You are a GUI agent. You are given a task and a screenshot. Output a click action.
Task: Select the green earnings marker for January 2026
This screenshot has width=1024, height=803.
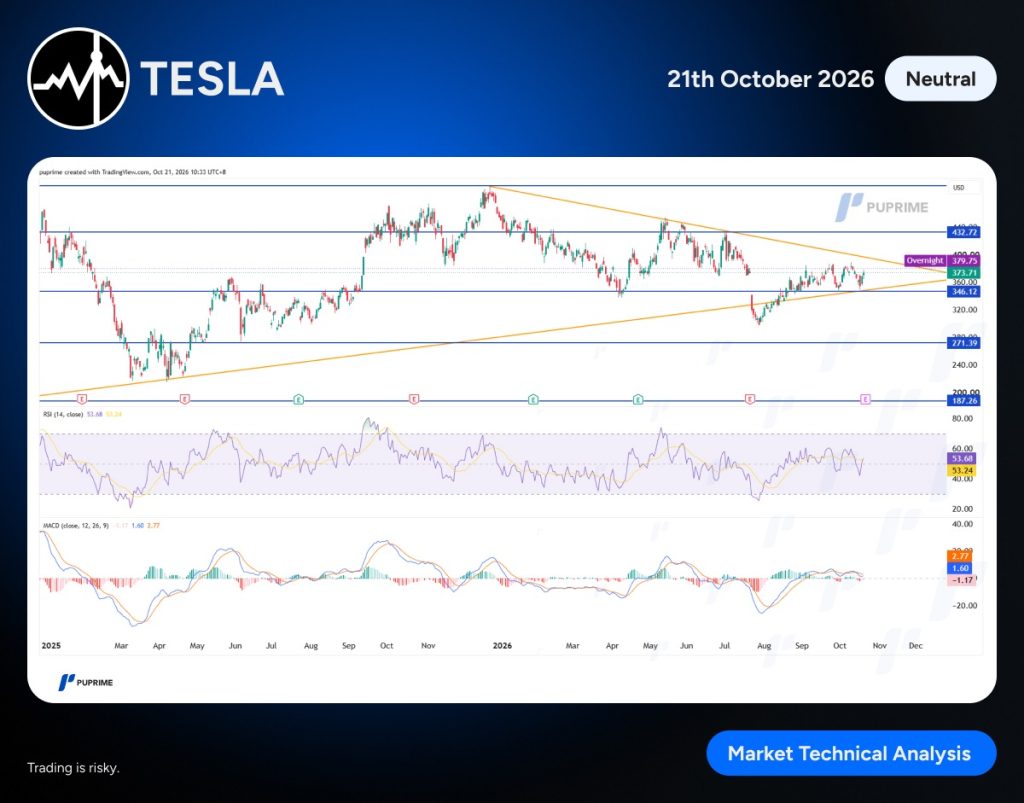[x=534, y=399]
